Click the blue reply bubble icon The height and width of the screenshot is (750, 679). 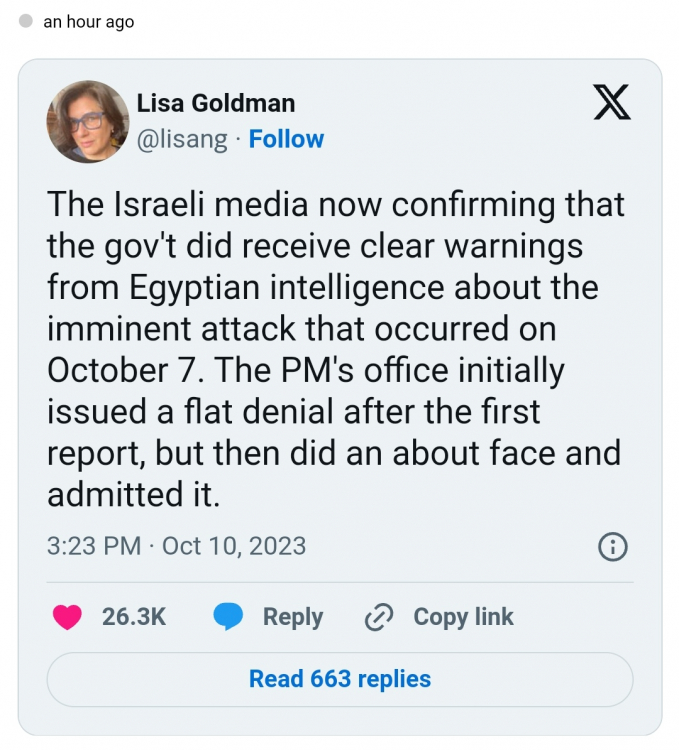(x=229, y=618)
